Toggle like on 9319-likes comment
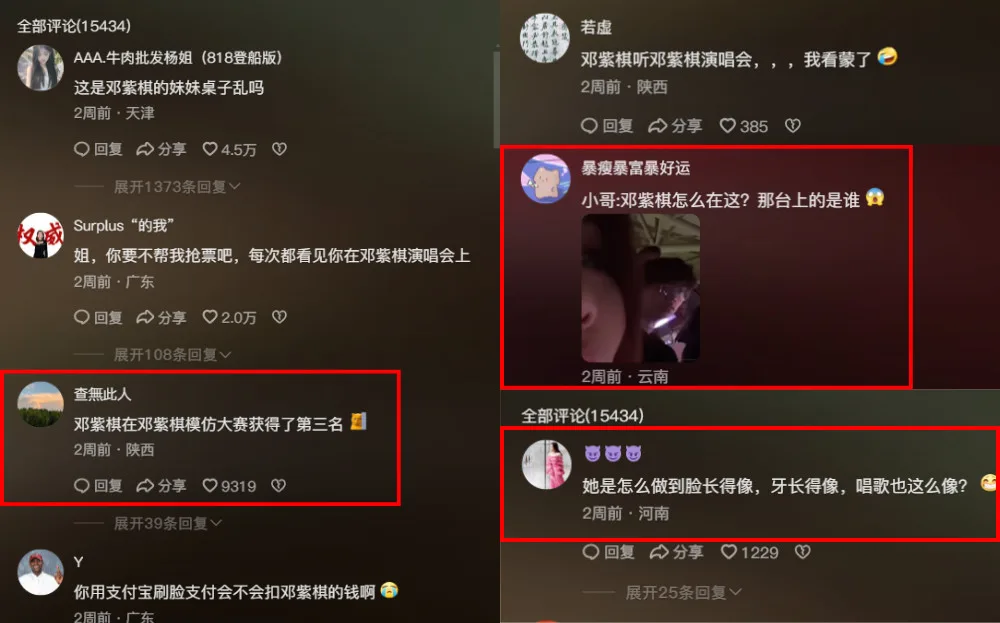1000x623 pixels. 229,486
